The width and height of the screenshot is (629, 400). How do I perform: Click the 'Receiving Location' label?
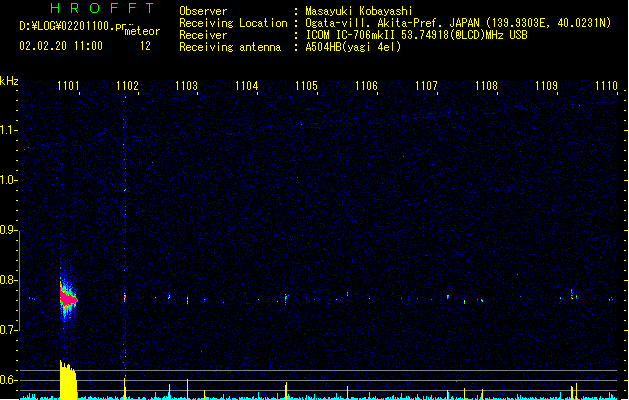[x=233, y=23]
